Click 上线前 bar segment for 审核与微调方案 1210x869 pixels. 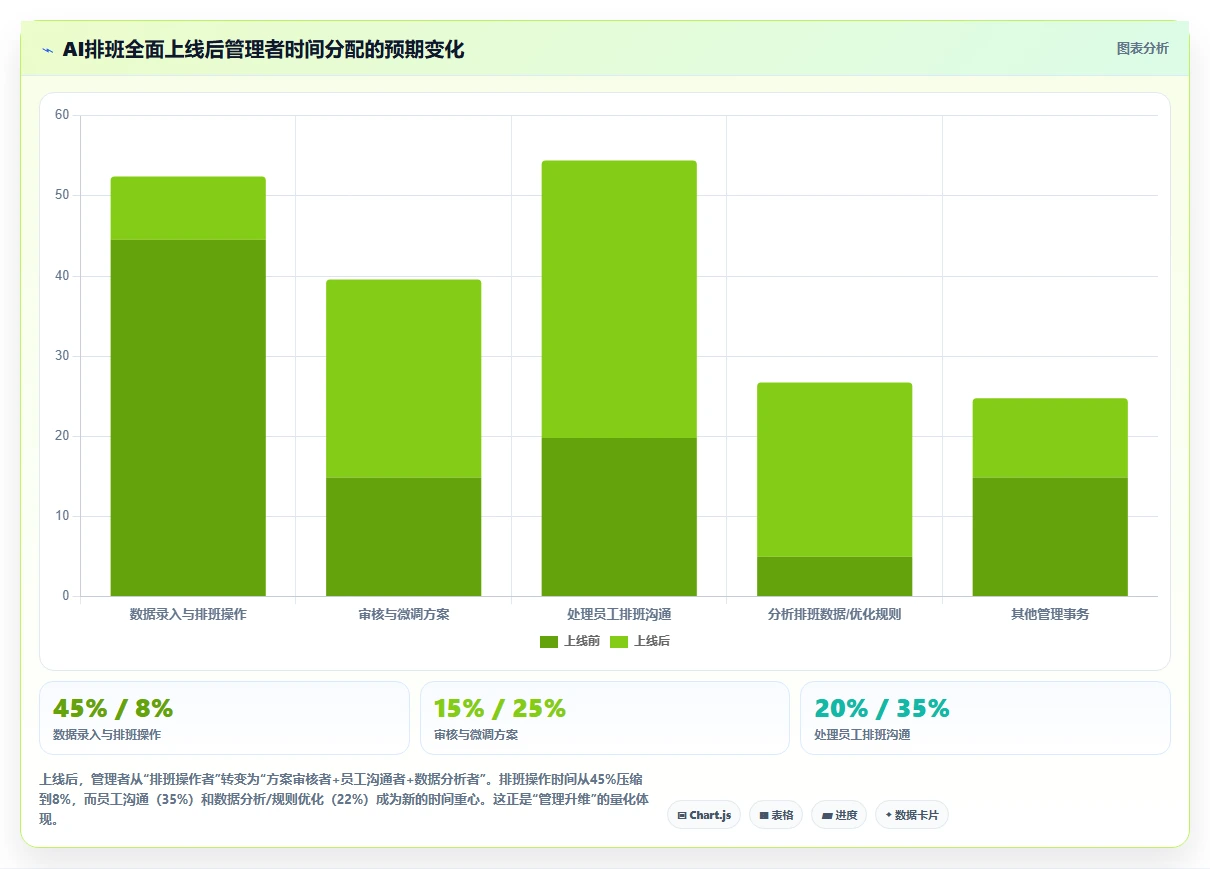pos(403,537)
